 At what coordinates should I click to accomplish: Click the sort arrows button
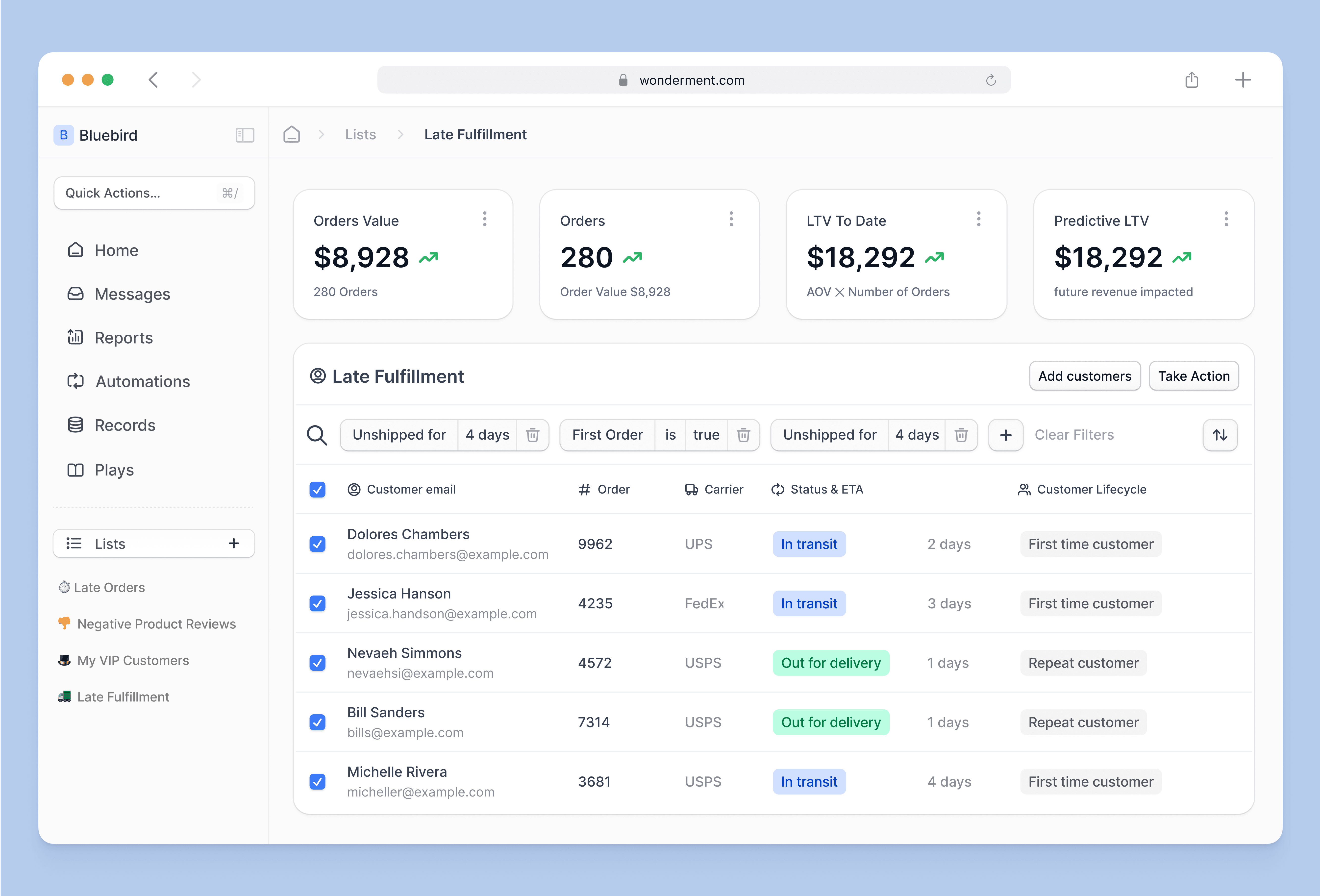[x=1220, y=435]
